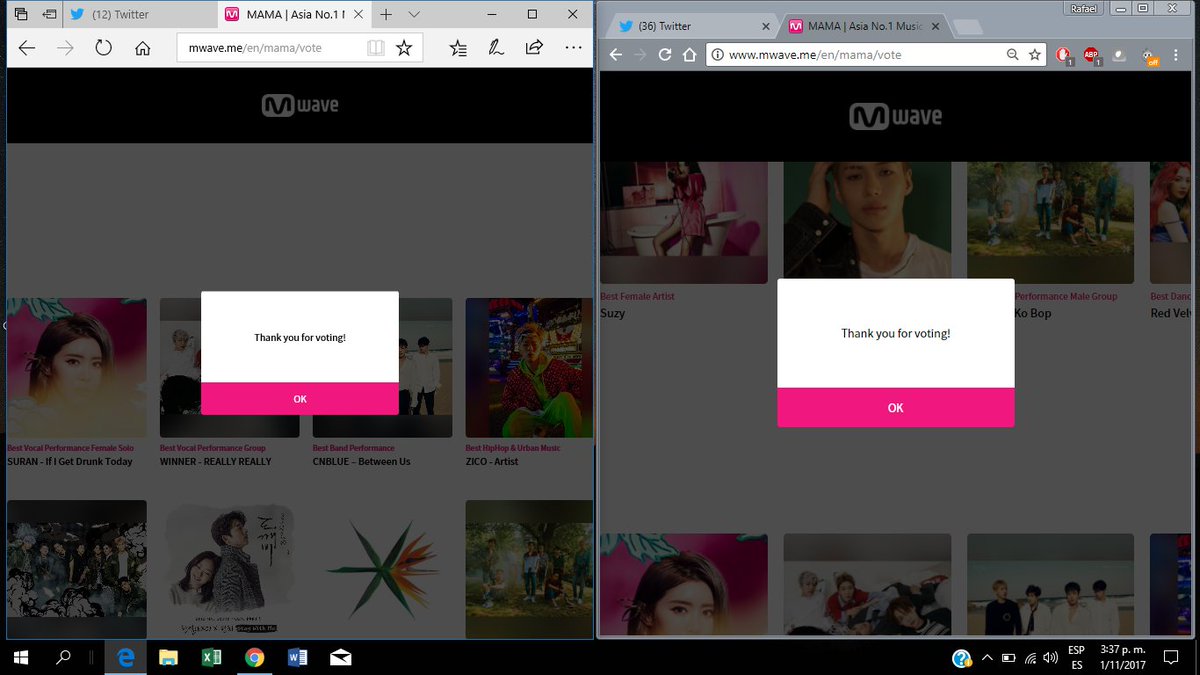This screenshot has width=1200, height=675.
Task: Open the Edge Hub favorites list
Action: pos(458,47)
